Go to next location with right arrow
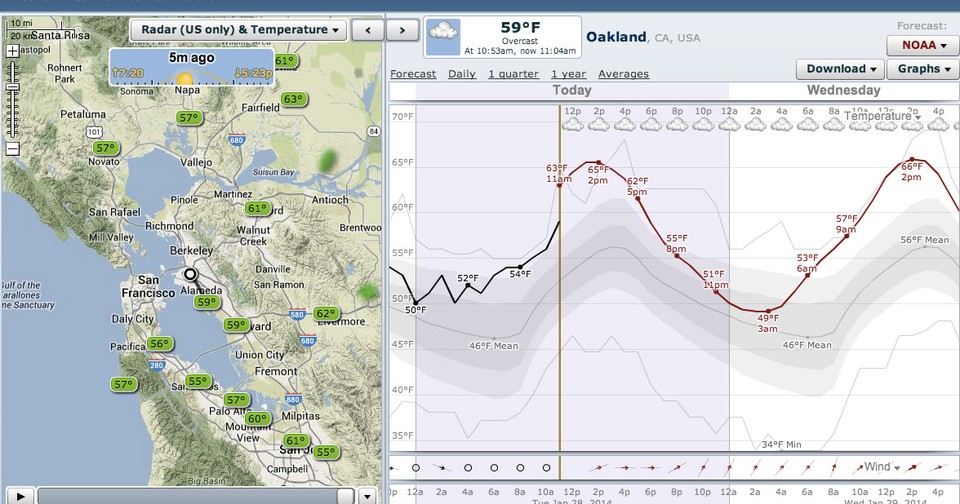Screen dimensions: 960x504 click(401, 30)
